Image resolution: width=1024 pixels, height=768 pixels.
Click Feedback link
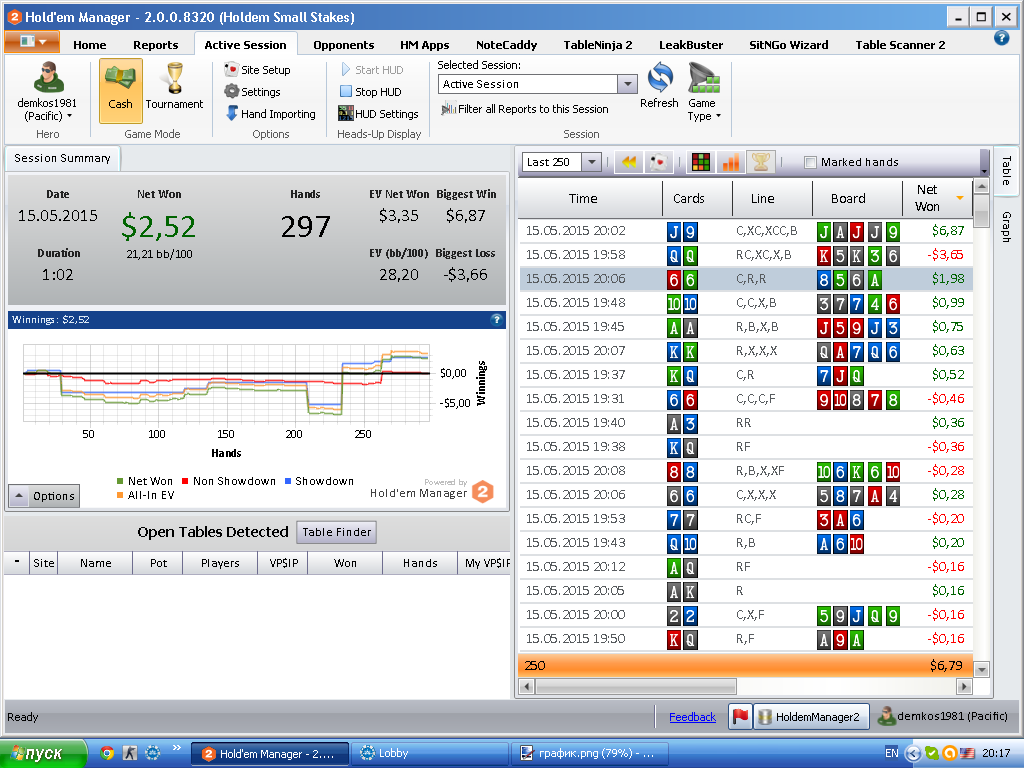tap(692, 716)
